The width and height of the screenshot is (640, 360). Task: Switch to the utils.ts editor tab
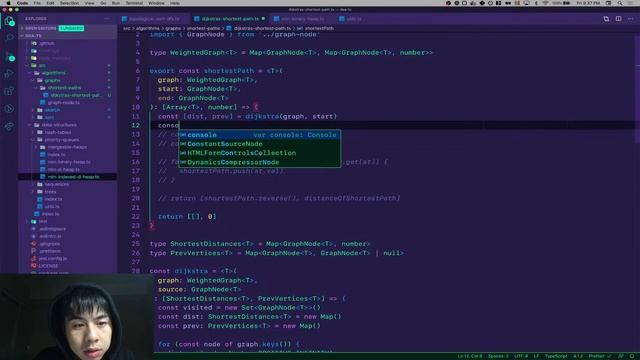(353, 19)
